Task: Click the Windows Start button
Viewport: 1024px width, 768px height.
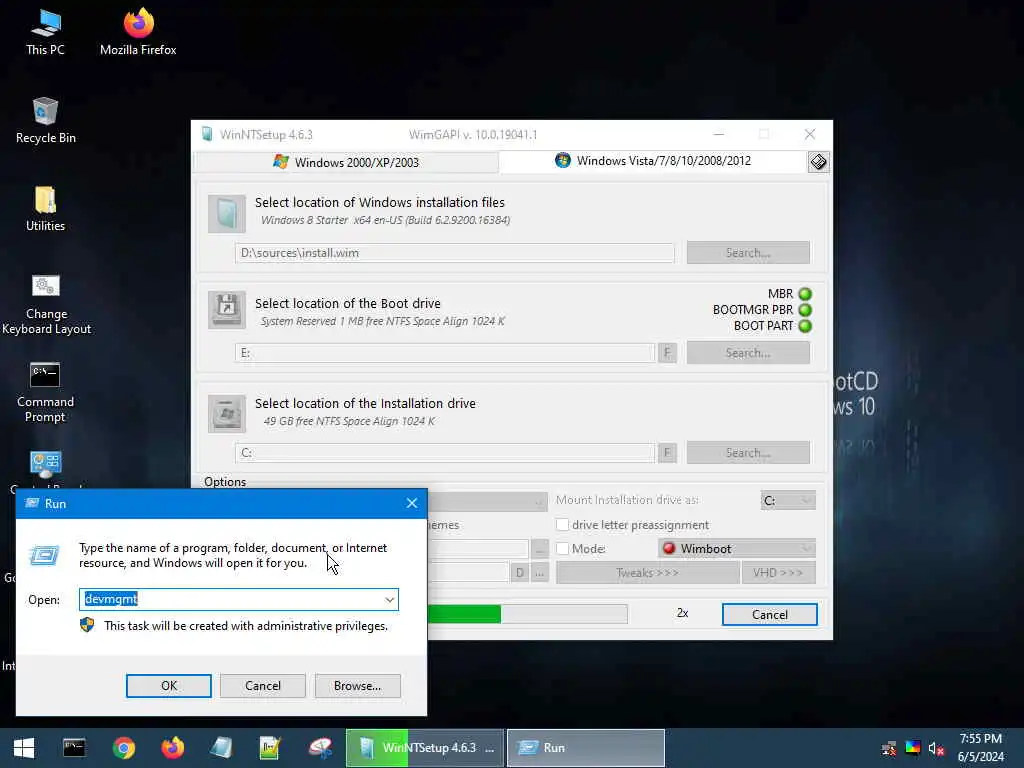Action: [24, 748]
